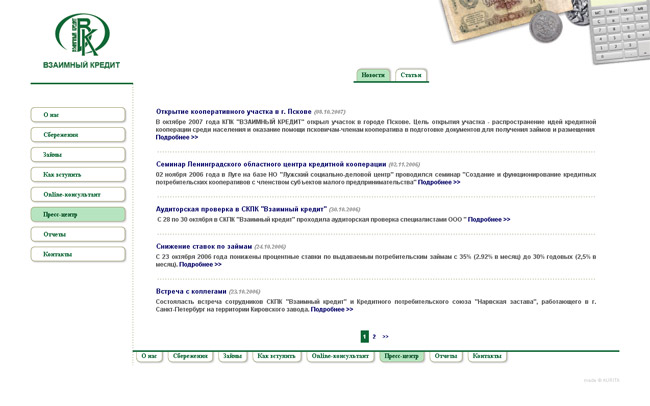Go to Сбережения in the sidebar
Image resolution: width=650 pixels, height=406 pixels.
coord(78,135)
